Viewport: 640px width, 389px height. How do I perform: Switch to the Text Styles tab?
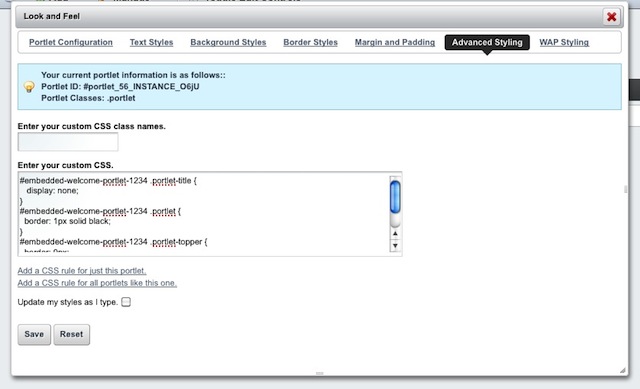click(x=151, y=42)
